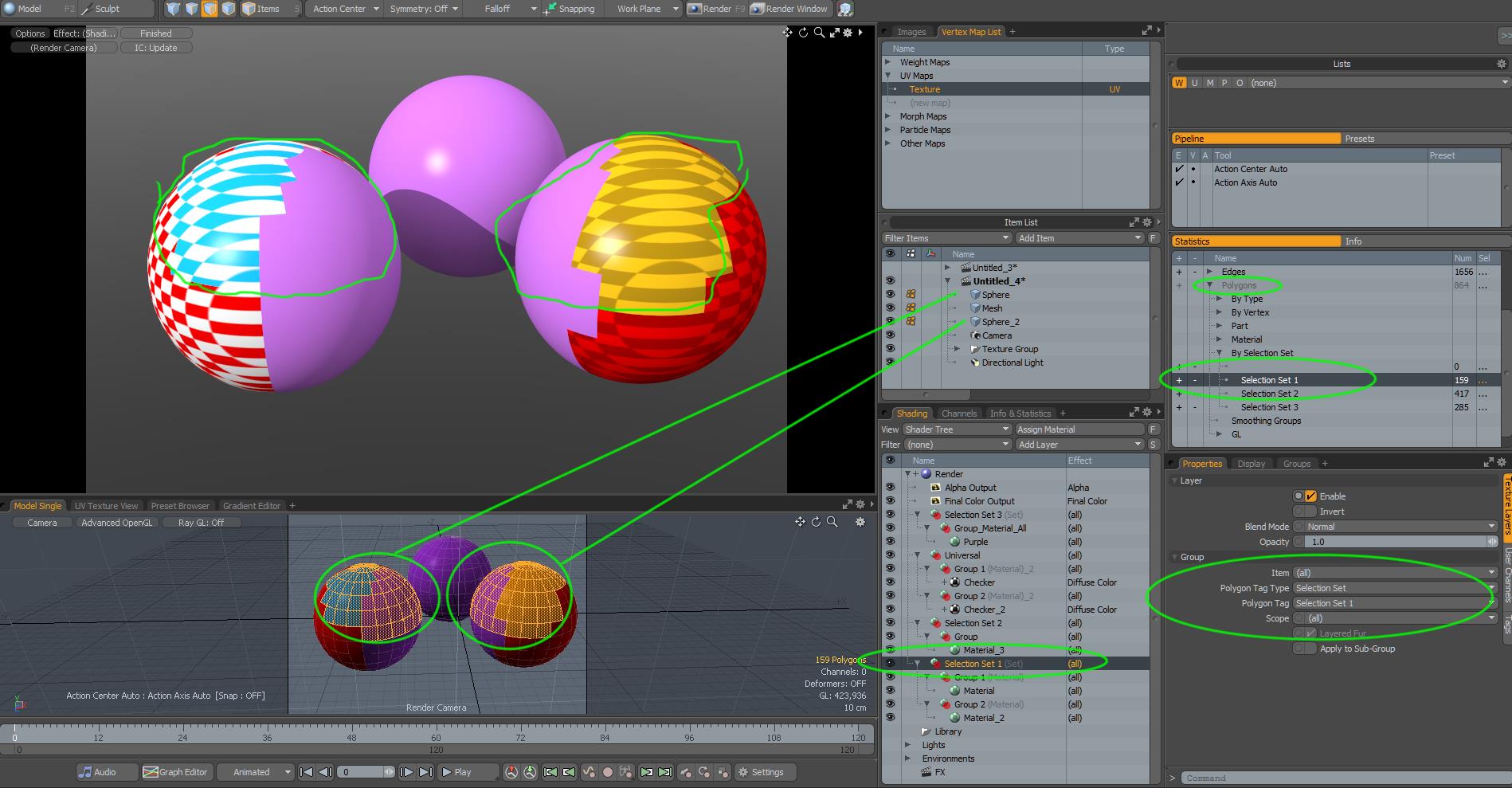The height and width of the screenshot is (788, 1512).
Task: Open the Graph Editor
Action: click(175, 772)
